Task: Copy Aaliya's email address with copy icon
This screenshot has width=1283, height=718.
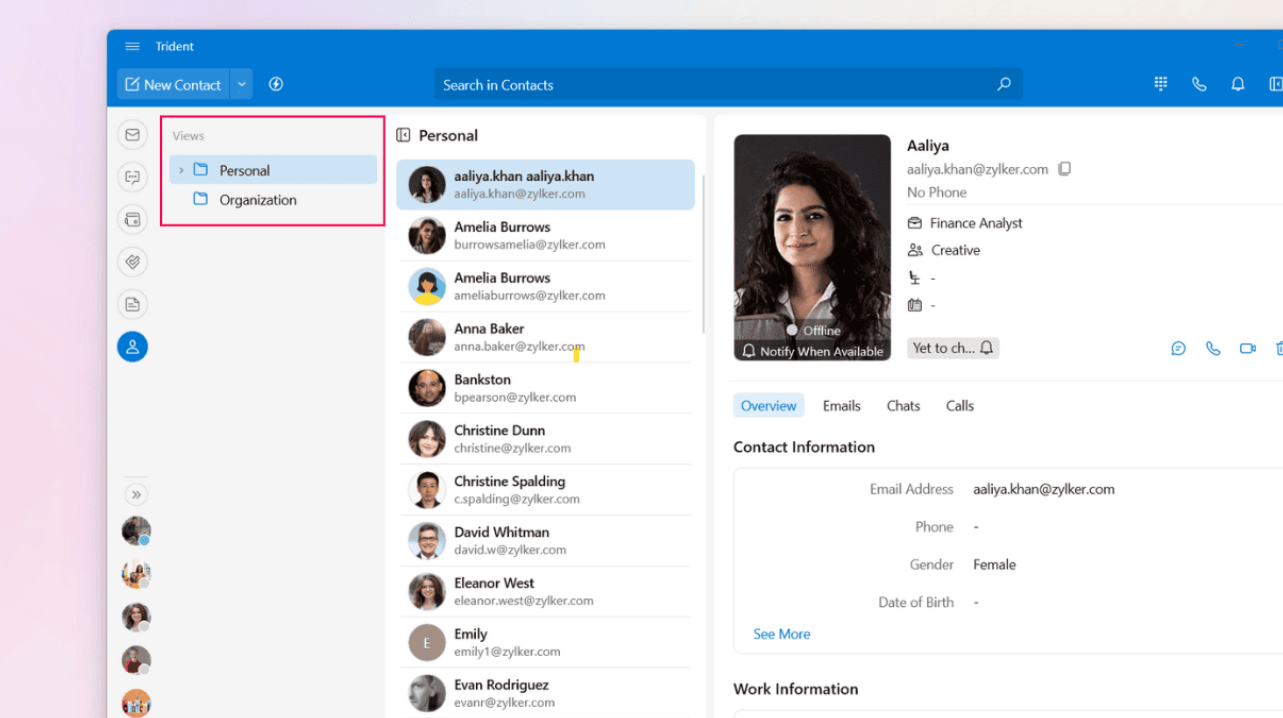Action: 1065,169
